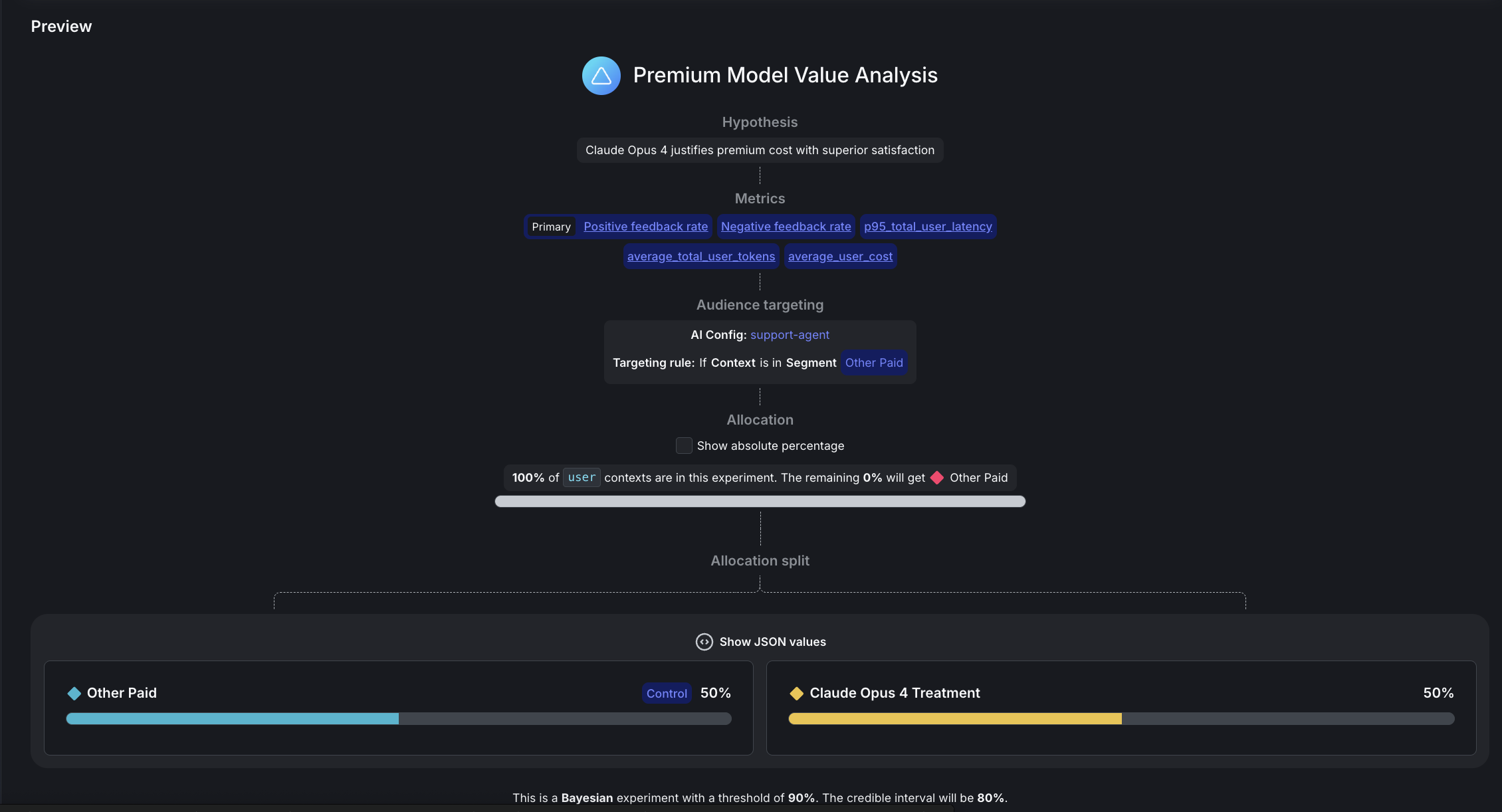Click the hypothesis statement chip

[760, 150]
